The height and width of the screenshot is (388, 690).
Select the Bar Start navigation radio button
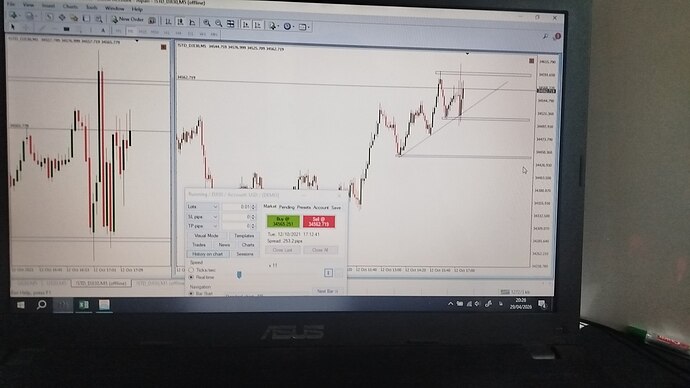tap(191, 293)
